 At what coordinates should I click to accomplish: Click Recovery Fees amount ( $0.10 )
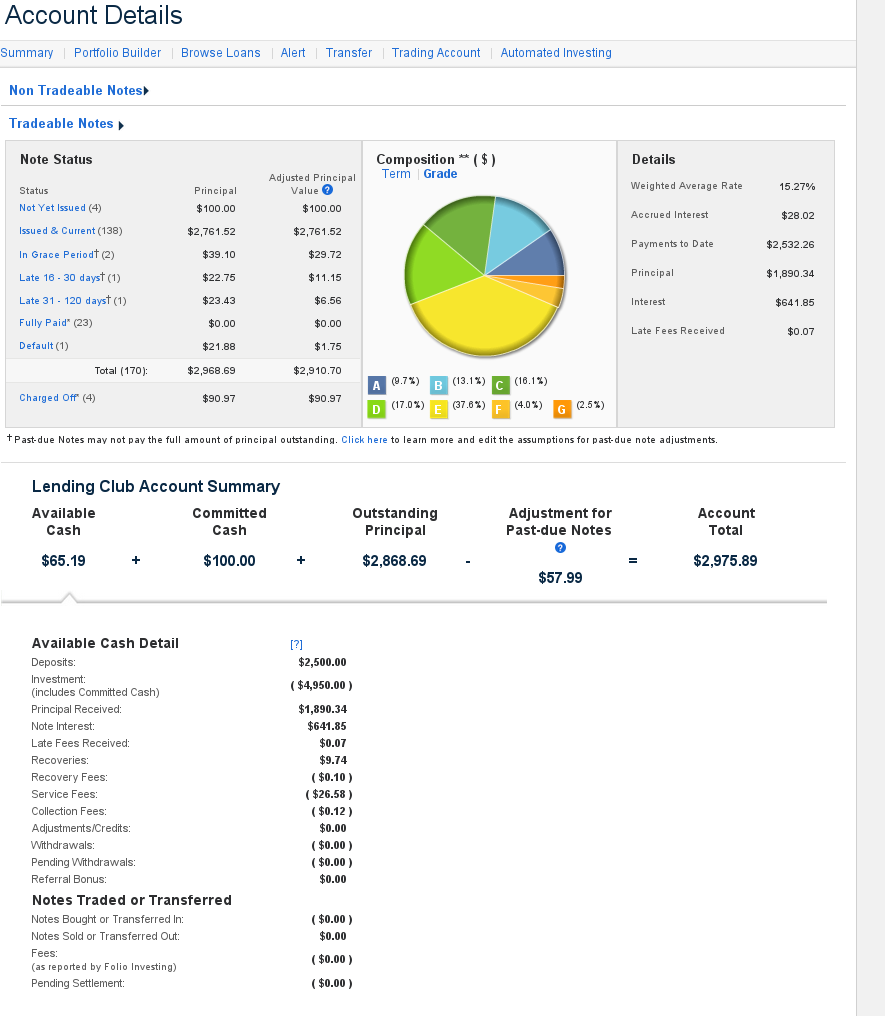(x=332, y=777)
